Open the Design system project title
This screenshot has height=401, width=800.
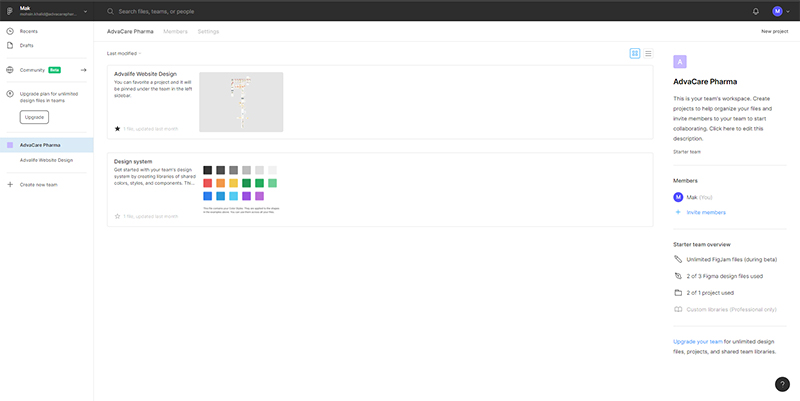(x=133, y=162)
